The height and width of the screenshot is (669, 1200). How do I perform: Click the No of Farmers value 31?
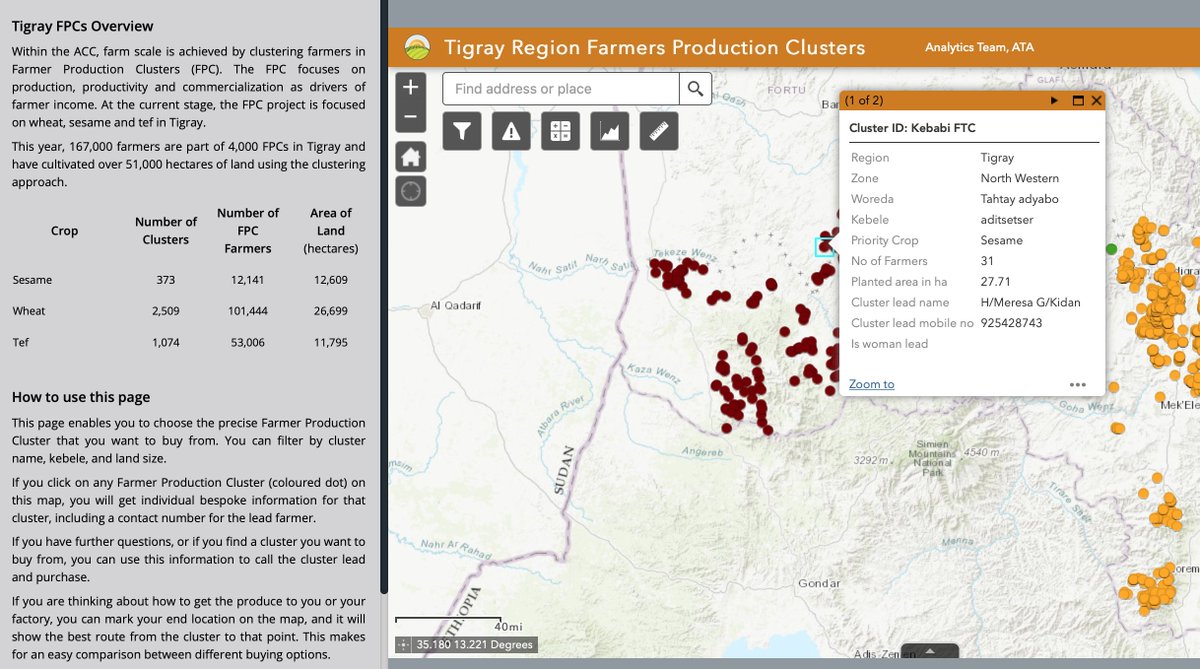coord(987,261)
